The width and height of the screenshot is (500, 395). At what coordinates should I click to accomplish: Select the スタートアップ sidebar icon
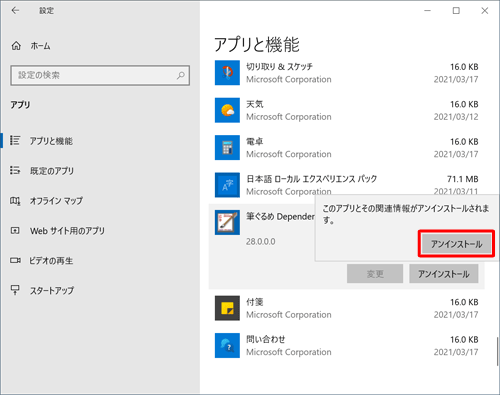[15, 290]
